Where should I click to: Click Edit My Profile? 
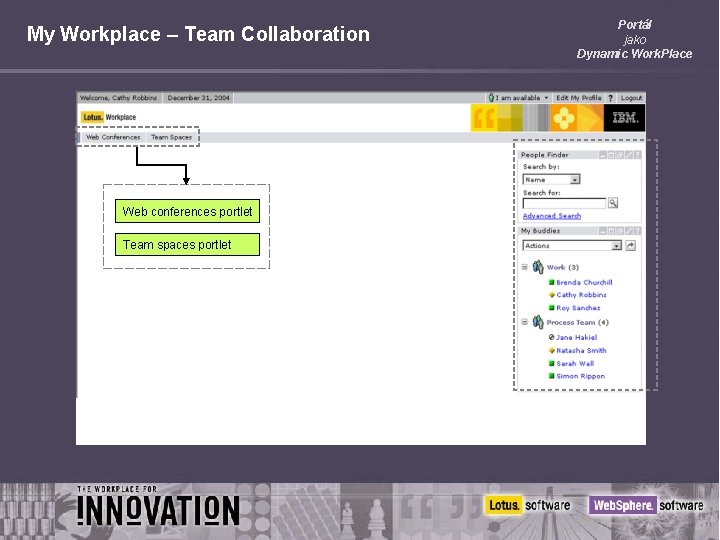(579, 98)
